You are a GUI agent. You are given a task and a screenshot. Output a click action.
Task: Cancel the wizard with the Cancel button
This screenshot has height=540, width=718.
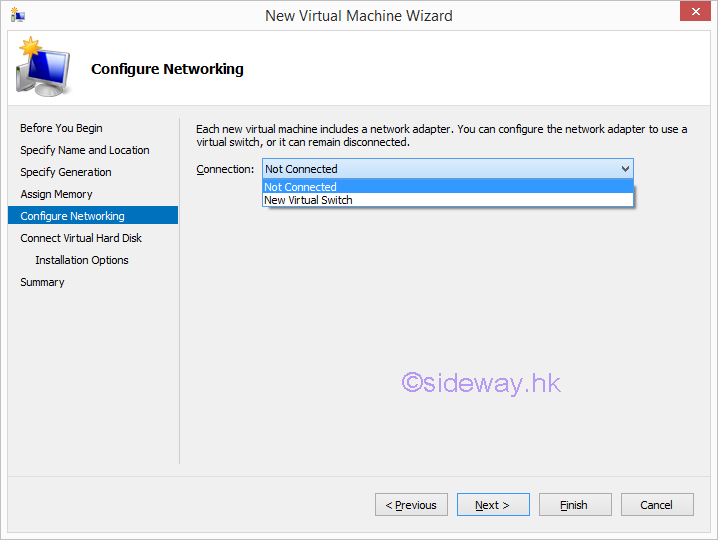coord(657,505)
